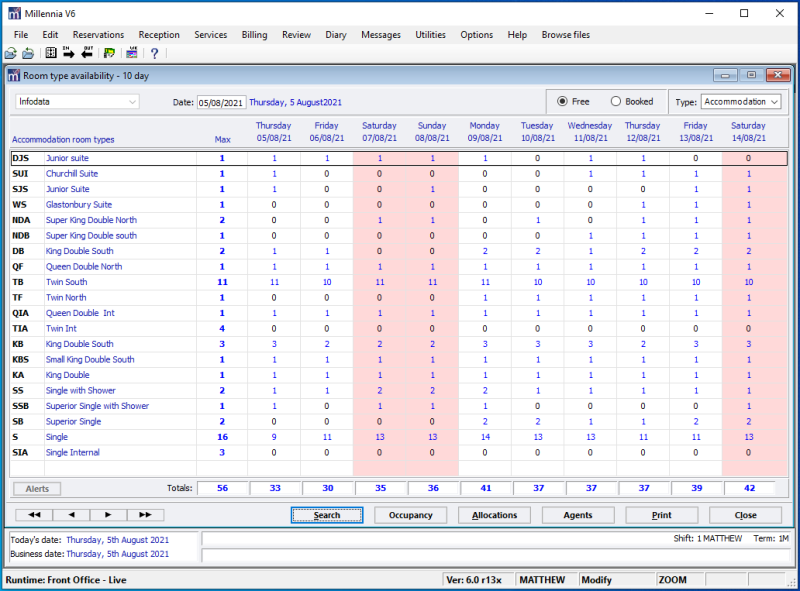Jump to last page with double-right arrow
This screenshot has height=591, width=800.
(145, 515)
